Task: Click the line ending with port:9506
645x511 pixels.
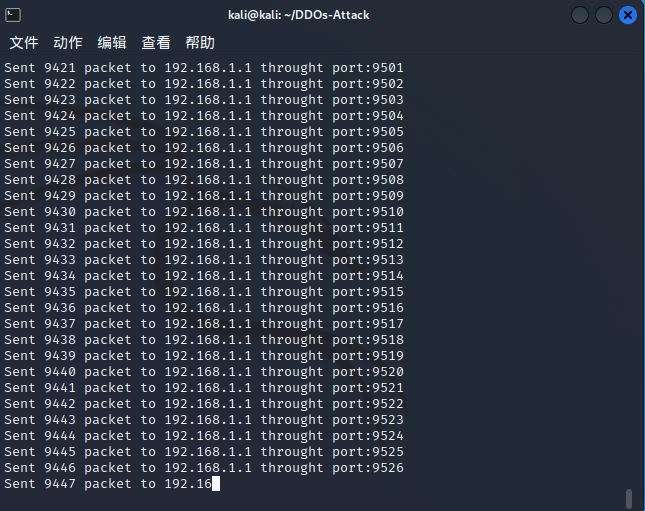Action: click(x=204, y=148)
